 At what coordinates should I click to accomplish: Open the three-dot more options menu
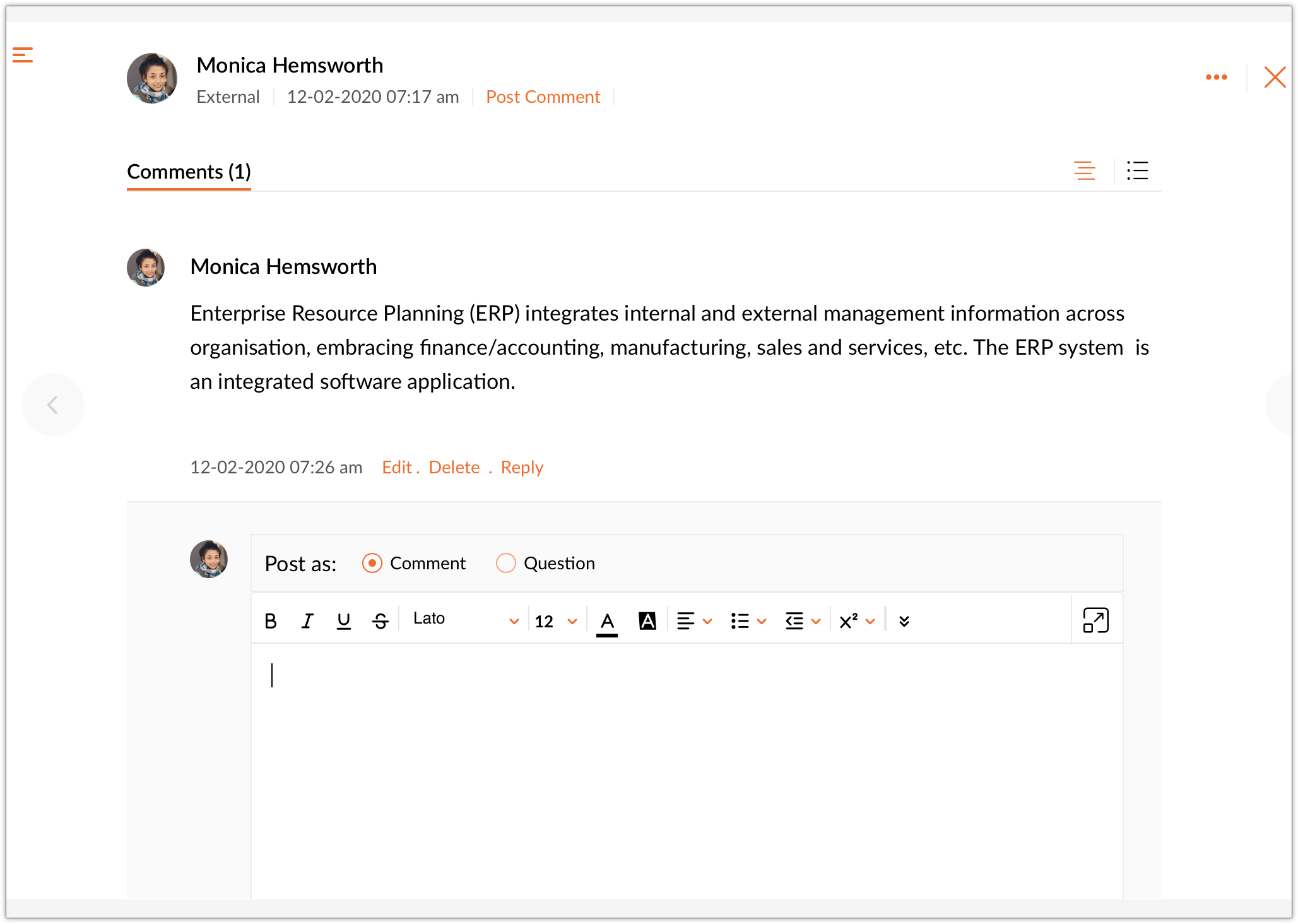pyautogui.click(x=1216, y=77)
